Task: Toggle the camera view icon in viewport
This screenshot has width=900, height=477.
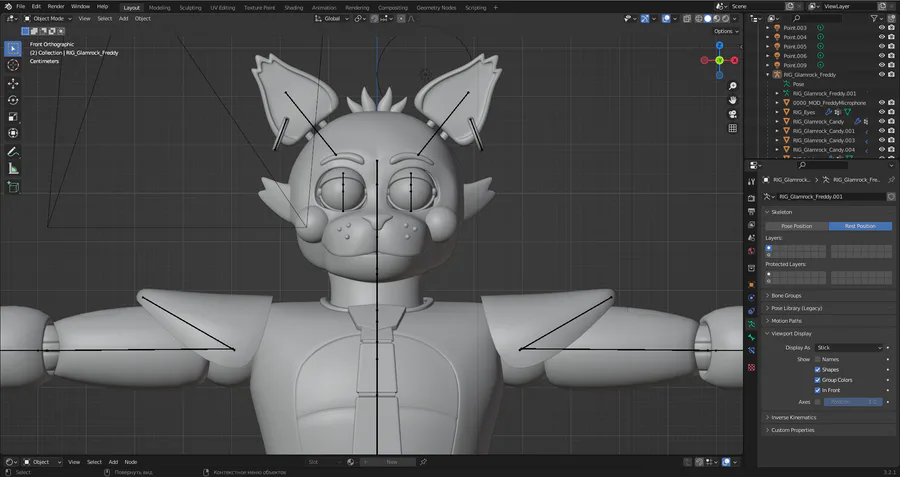Action: click(x=732, y=114)
